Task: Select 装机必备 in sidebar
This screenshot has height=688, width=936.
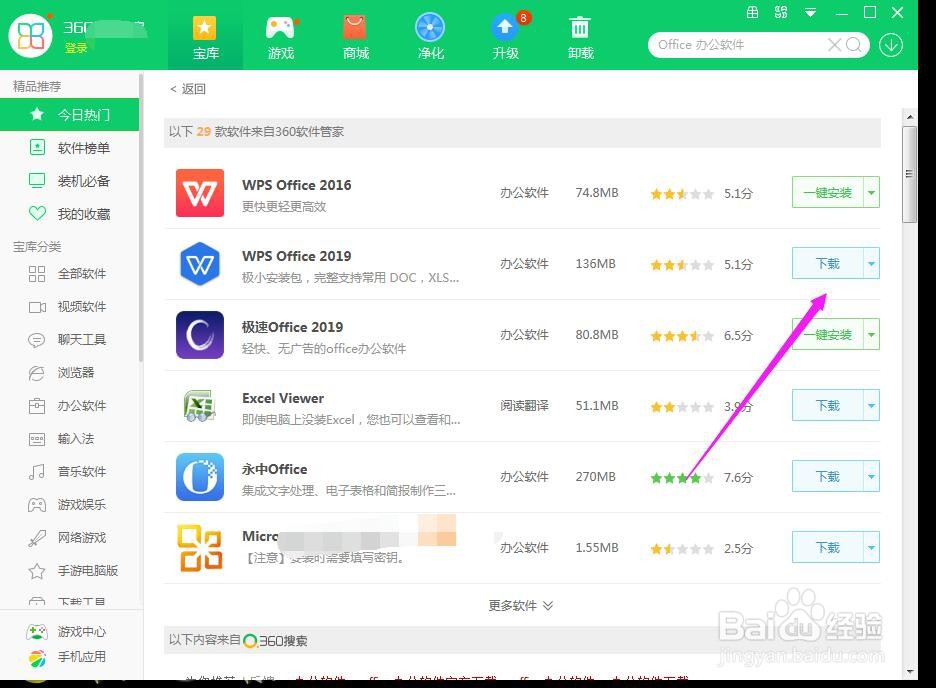Action: tap(69, 181)
